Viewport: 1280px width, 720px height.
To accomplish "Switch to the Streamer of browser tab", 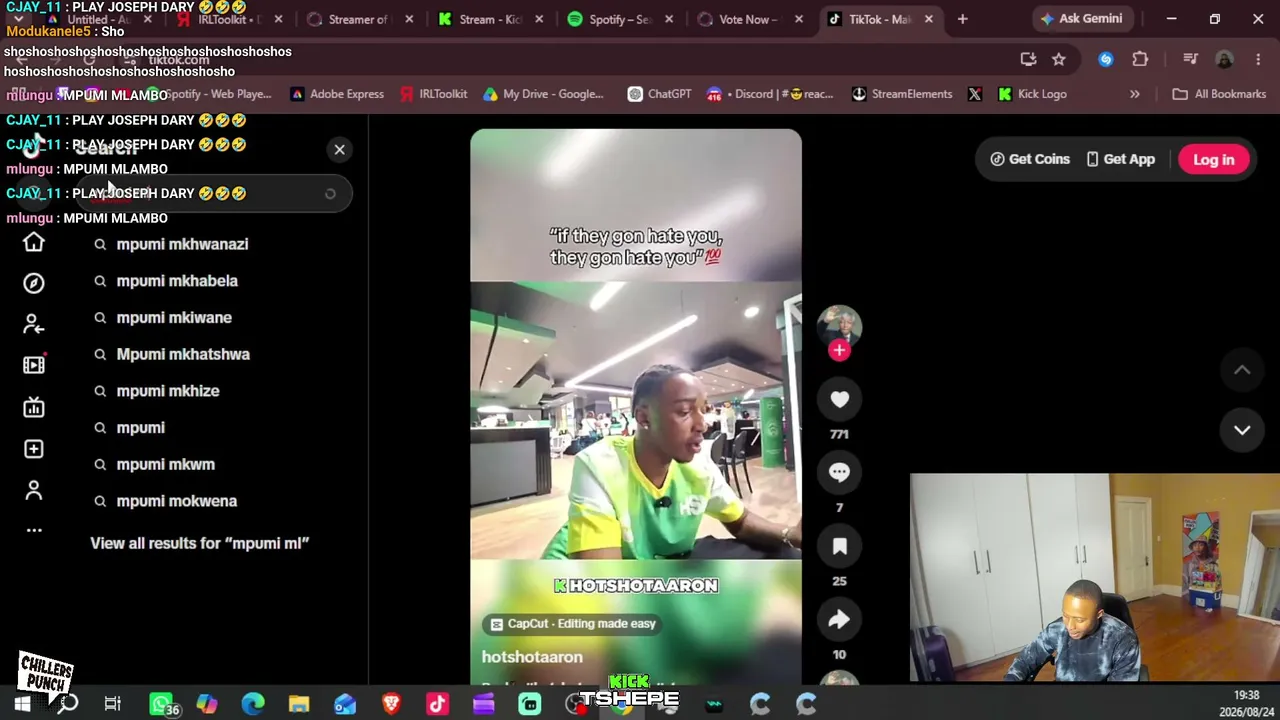I will 358,19.
